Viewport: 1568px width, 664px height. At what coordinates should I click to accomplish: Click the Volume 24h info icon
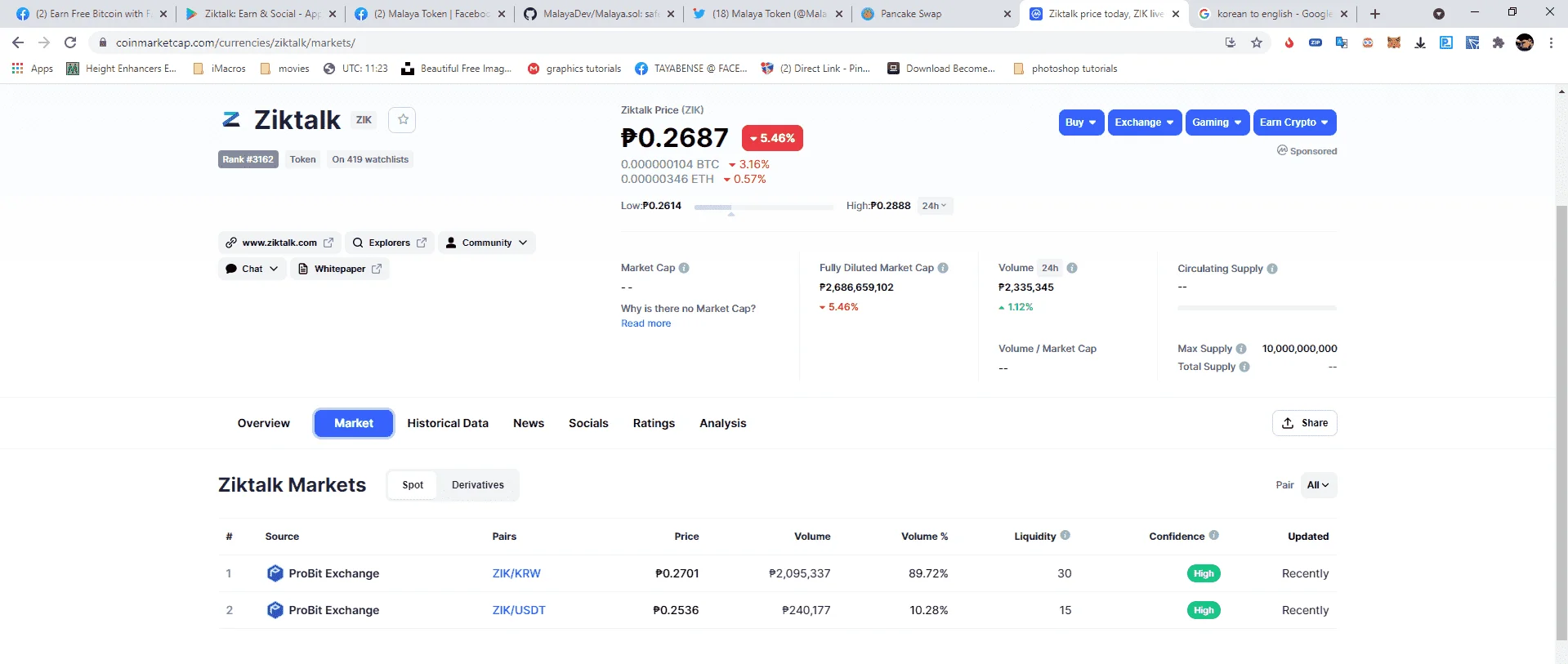[x=1072, y=268]
